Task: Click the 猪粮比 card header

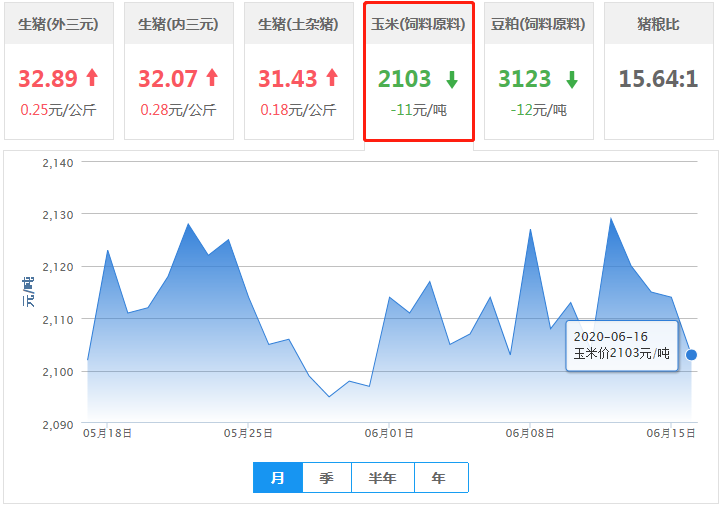Action: tap(658, 24)
